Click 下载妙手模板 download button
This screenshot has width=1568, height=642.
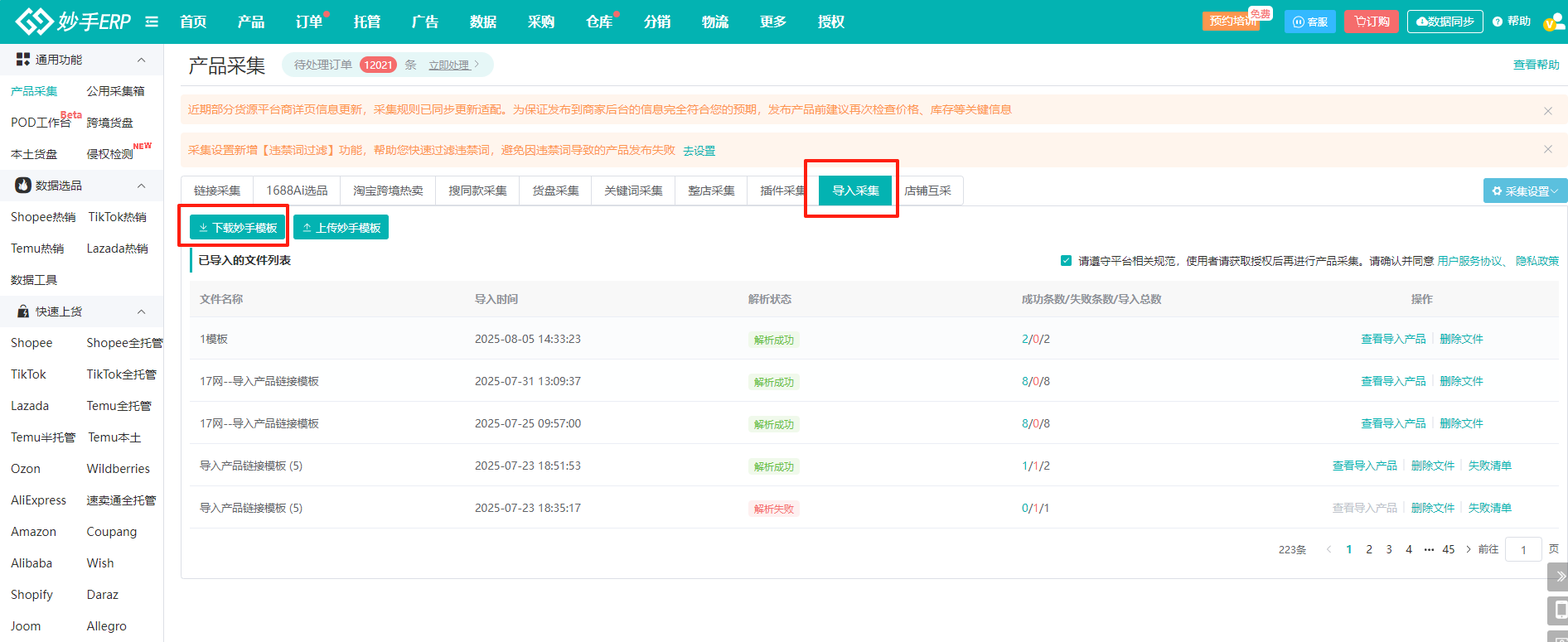click(x=237, y=228)
